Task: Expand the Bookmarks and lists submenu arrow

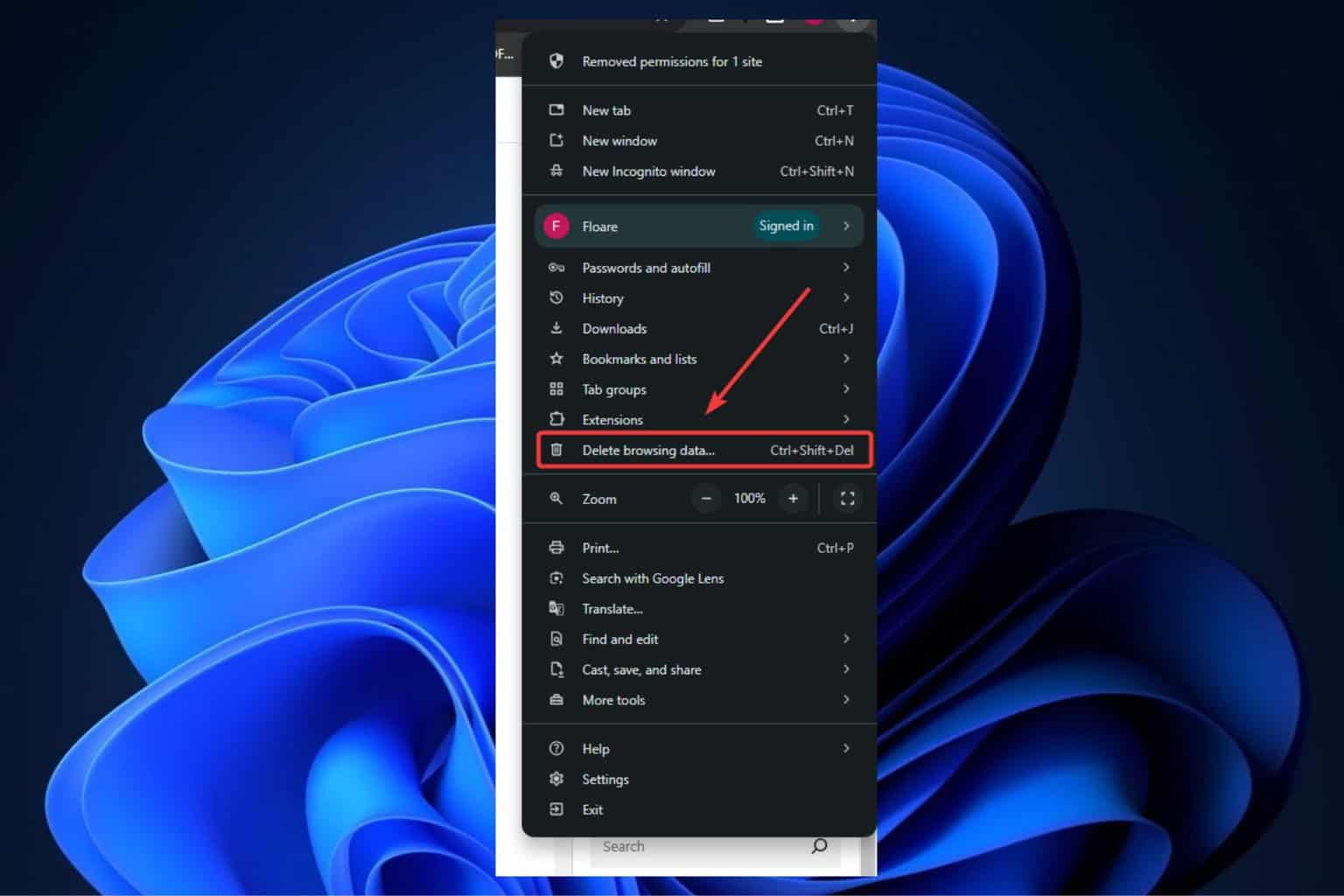Action: click(x=846, y=359)
